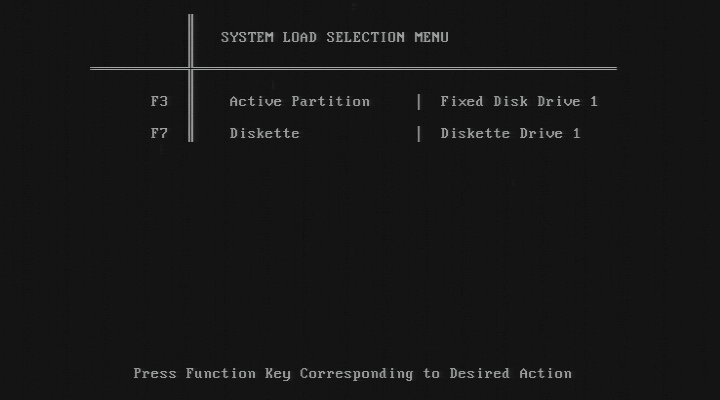Image resolution: width=720 pixels, height=400 pixels.
Task: Click the separator bar beside Fixed Disk Drive
Action: 419,101
